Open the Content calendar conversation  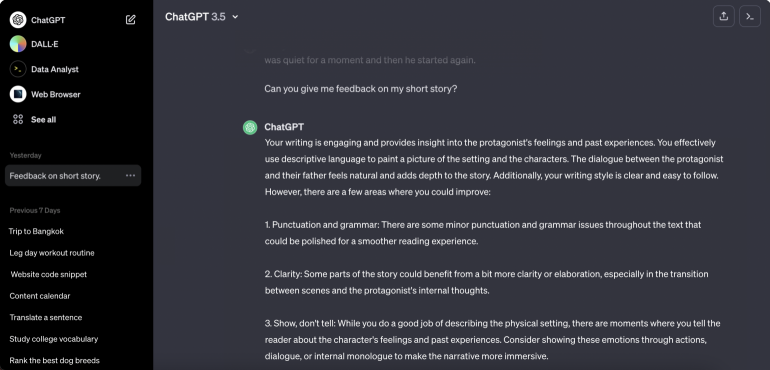tap(40, 296)
